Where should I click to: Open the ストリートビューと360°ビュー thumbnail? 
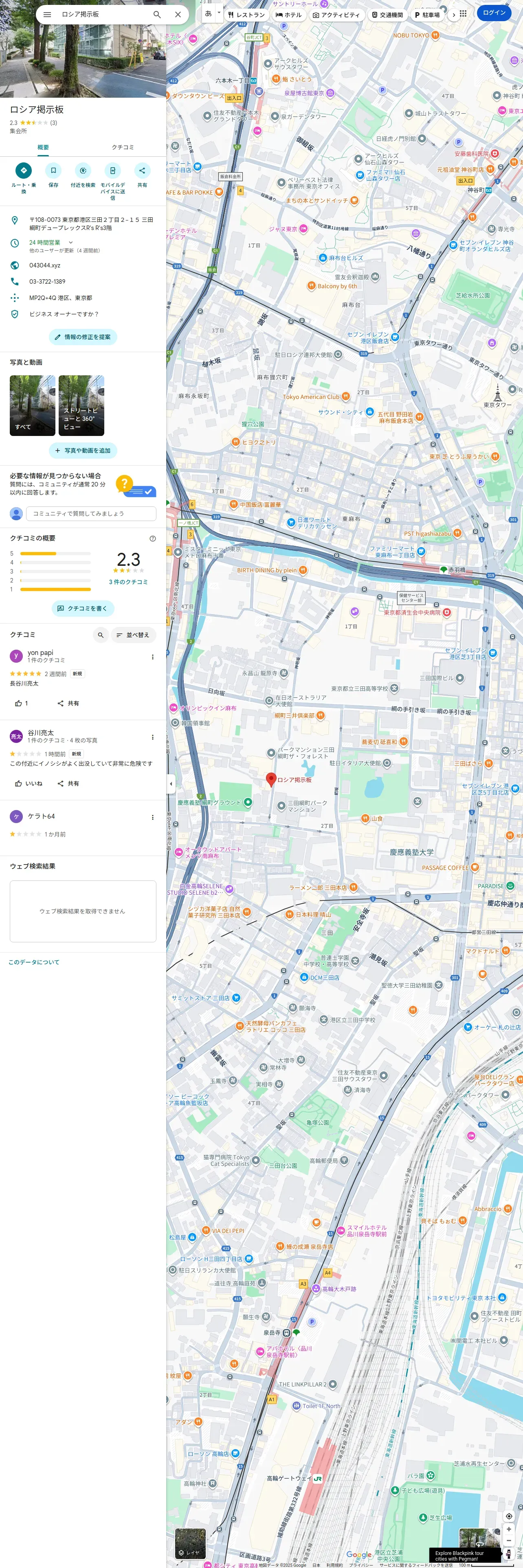(x=81, y=405)
